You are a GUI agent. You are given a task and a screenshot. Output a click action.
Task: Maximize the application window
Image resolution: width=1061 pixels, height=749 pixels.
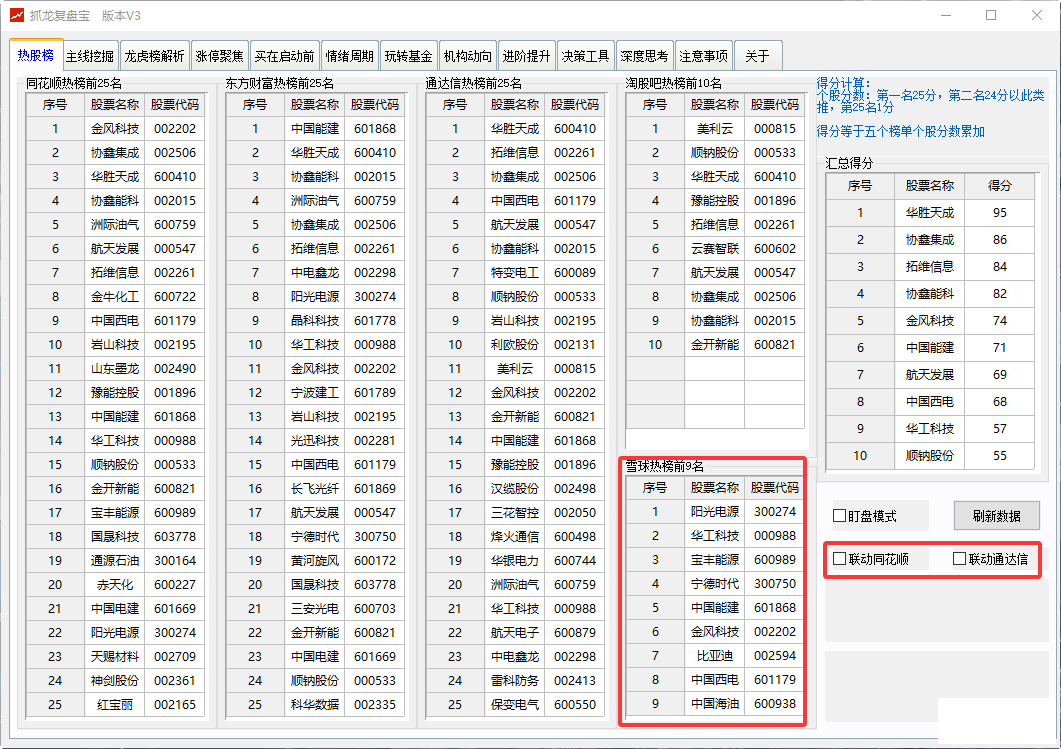[x=991, y=15]
